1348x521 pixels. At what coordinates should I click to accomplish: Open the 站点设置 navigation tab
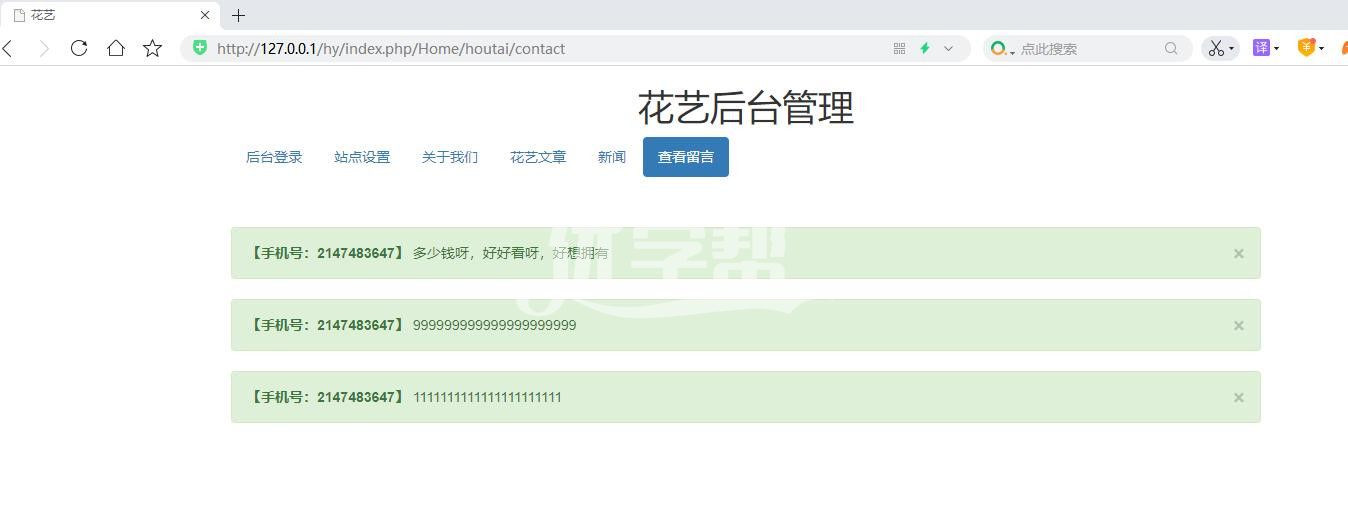coord(362,157)
